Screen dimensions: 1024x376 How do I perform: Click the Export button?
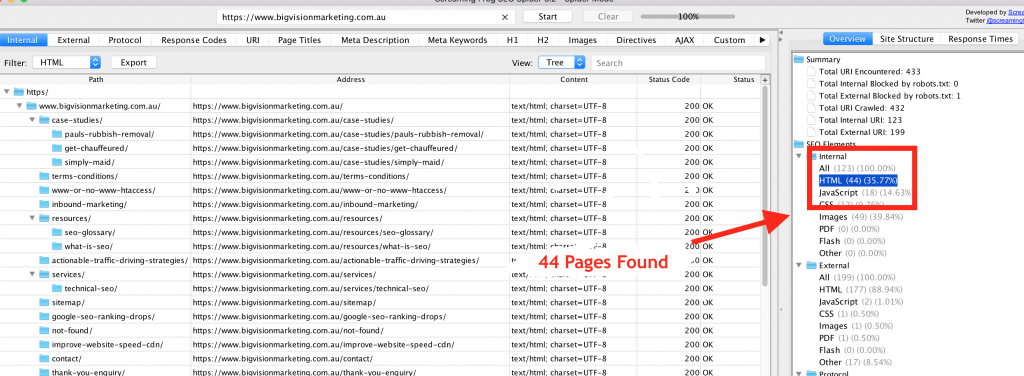pyautogui.click(x=134, y=63)
